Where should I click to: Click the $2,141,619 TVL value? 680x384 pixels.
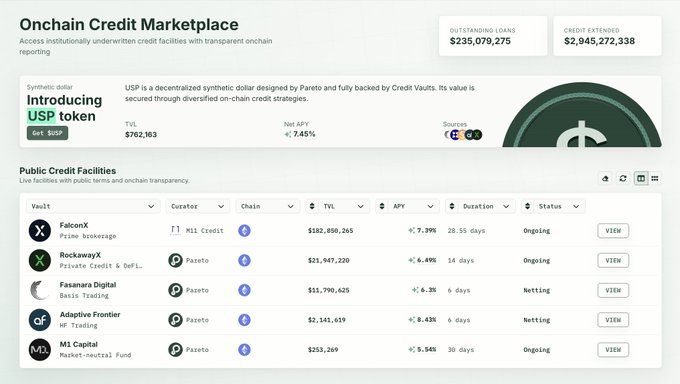coord(327,320)
